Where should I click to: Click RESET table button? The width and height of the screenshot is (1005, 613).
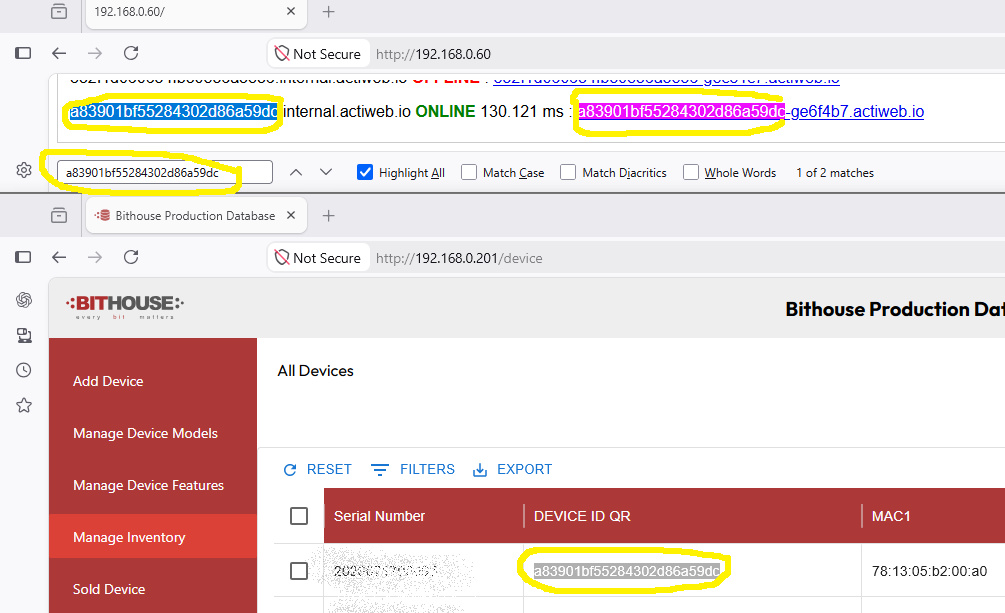point(317,469)
